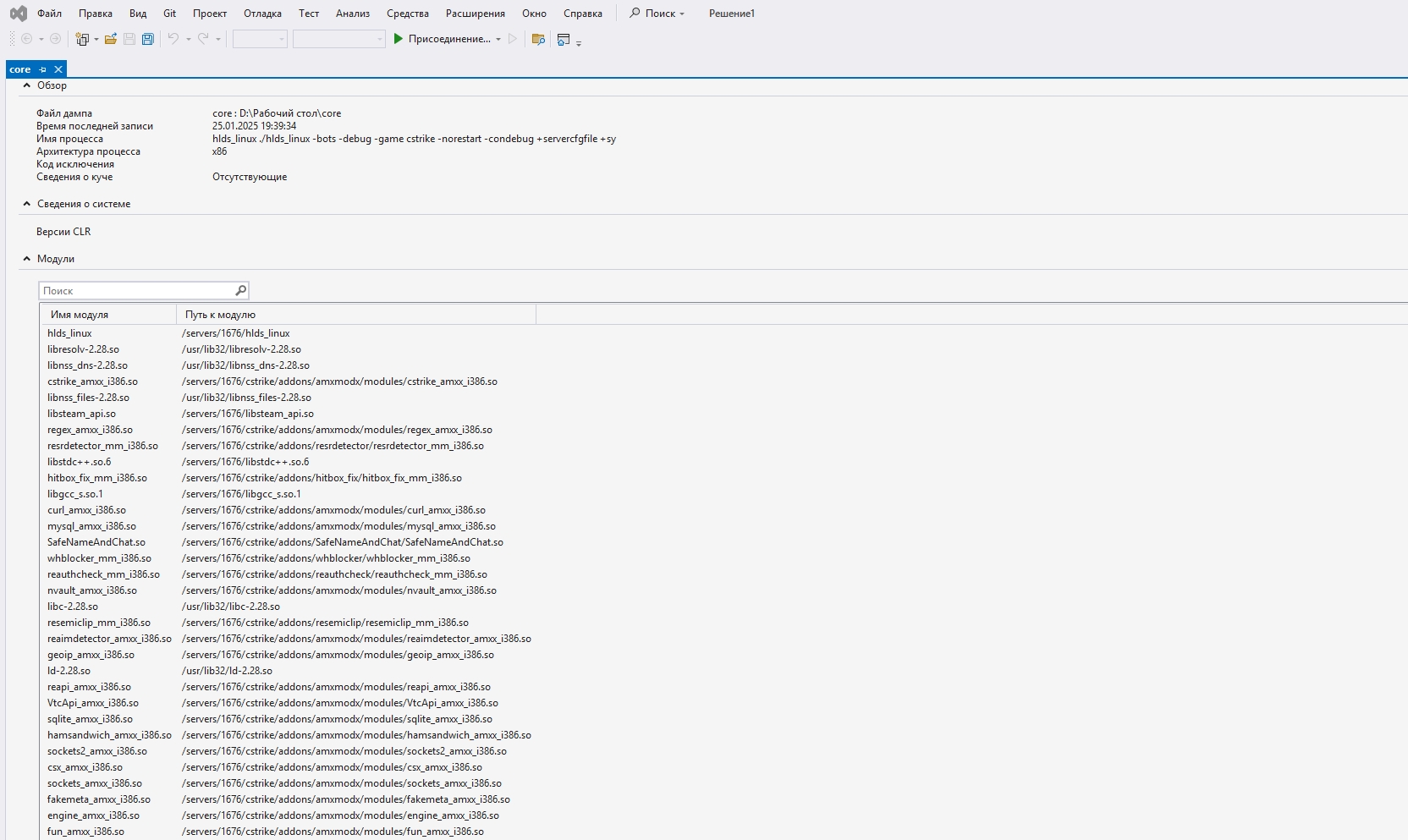Collapse the Сведения о системе section

point(27,204)
